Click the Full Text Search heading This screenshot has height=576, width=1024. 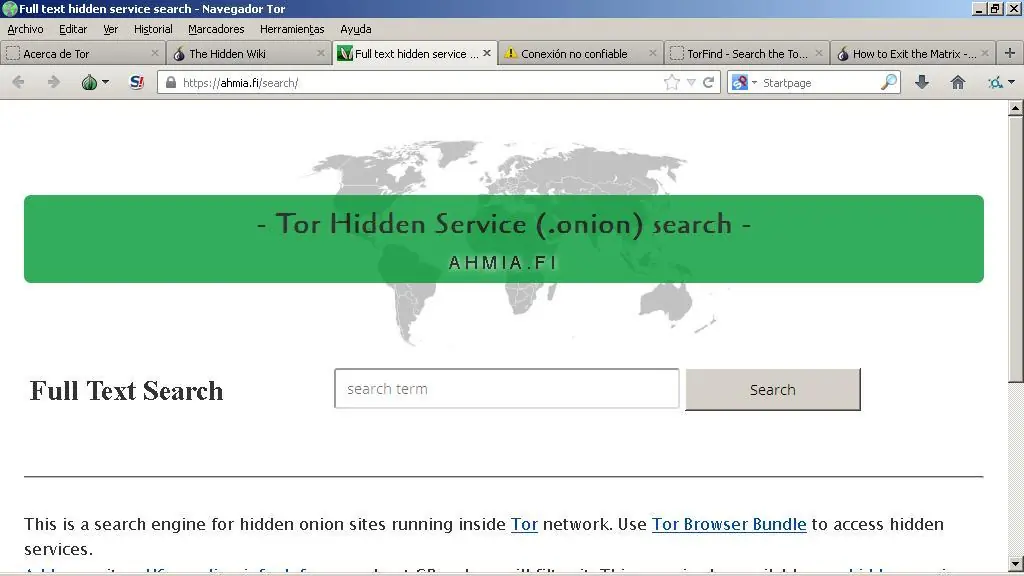pyautogui.click(x=126, y=391)
